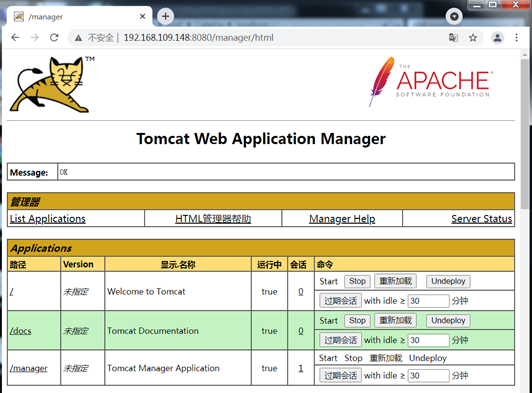Click idle minutes field for root app
Screen dimensions: 532x393
429,301
